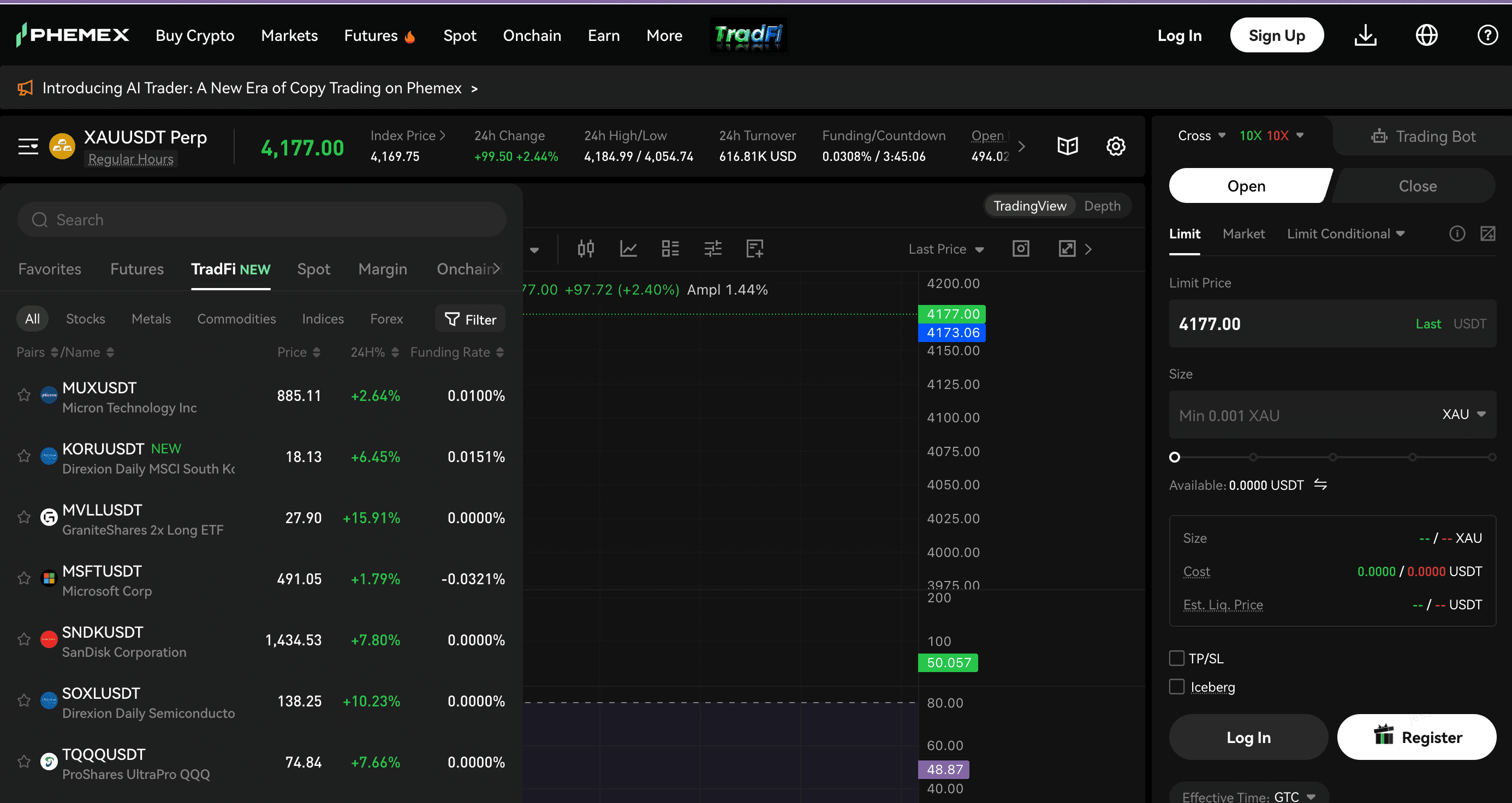The image size is (1512, 803).
Task: Click the size slider starting handle
Action: (x=1175, y=457)
